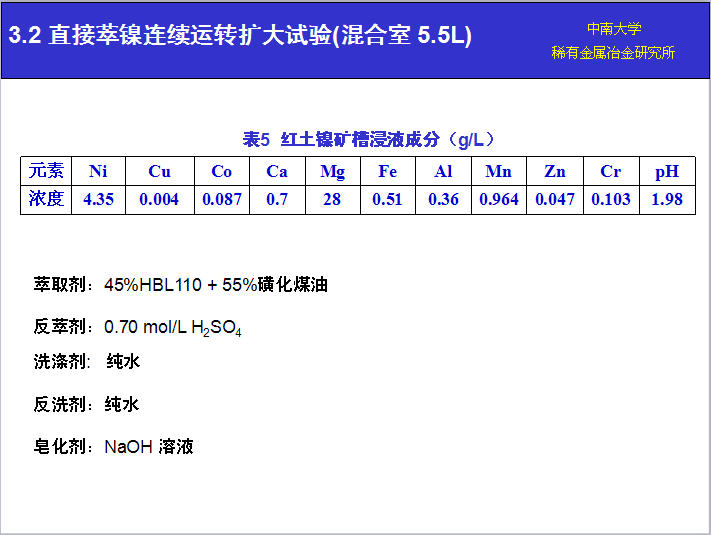Select the pH value '1.98'

(x=667, y=199)
